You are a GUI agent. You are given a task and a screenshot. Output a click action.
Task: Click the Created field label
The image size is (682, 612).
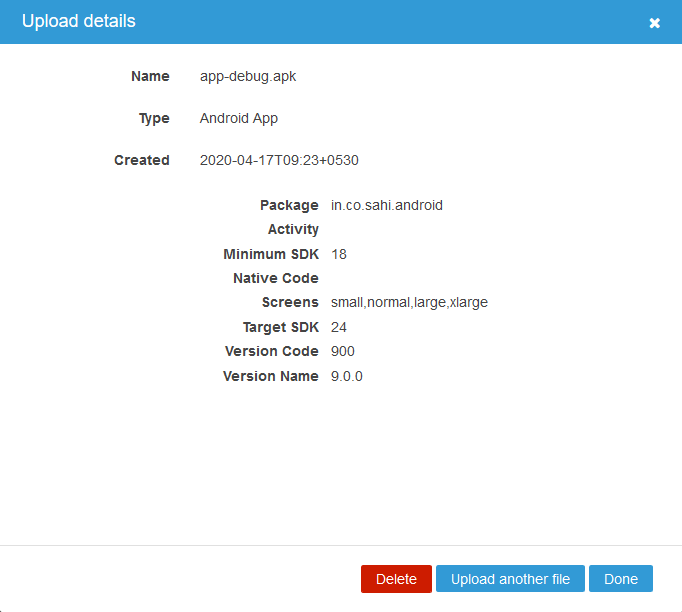pyautogui.click(x=142, y=160)
